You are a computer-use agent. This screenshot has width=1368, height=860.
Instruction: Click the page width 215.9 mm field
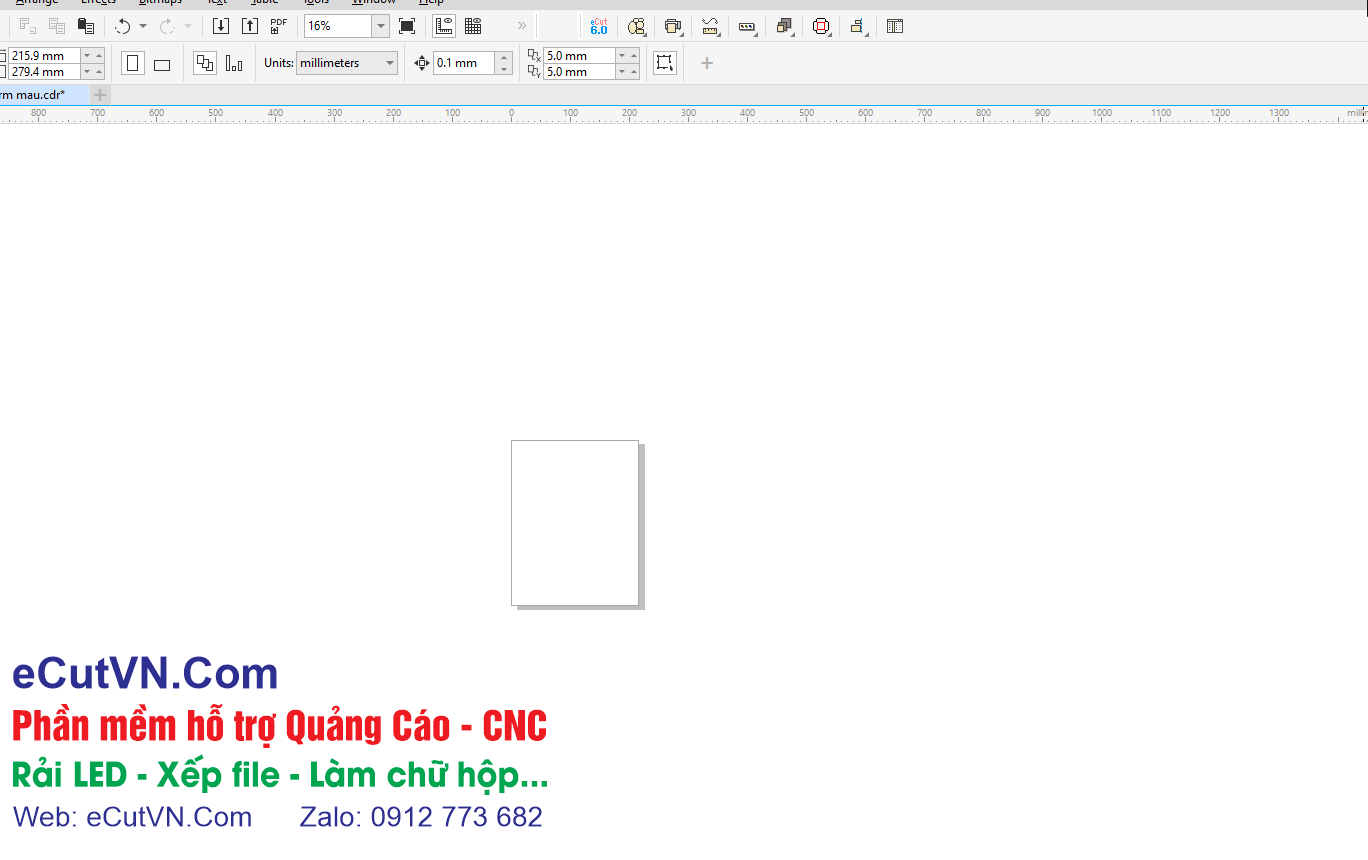coord(44,56)
